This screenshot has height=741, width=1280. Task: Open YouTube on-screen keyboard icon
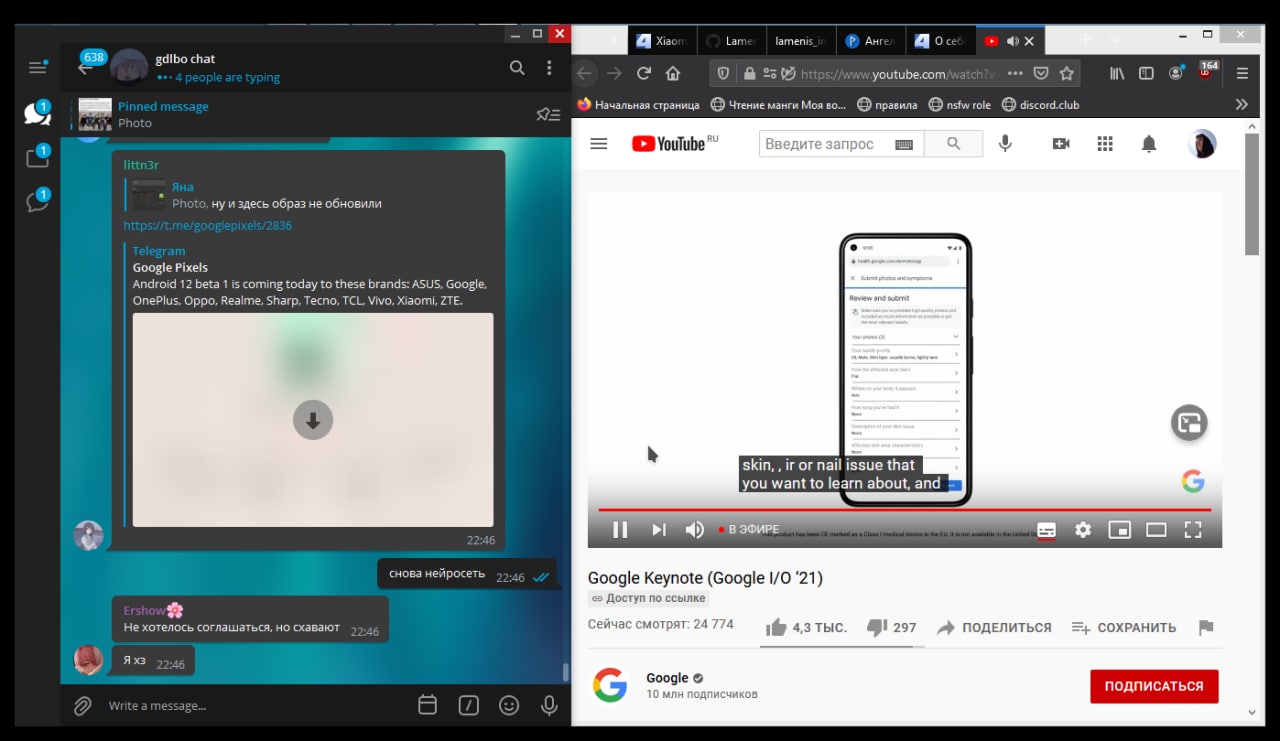(x=904, y=145)
